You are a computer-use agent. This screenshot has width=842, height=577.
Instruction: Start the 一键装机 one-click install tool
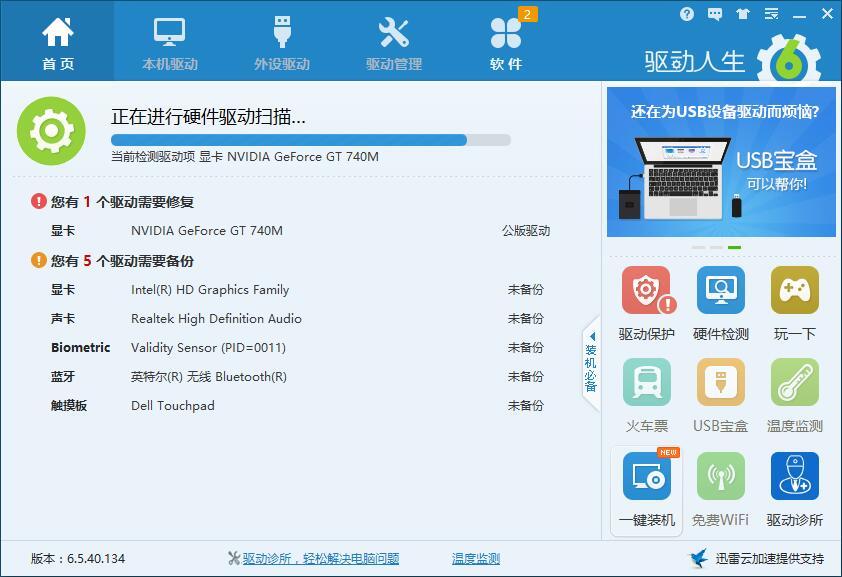point(647,476)
